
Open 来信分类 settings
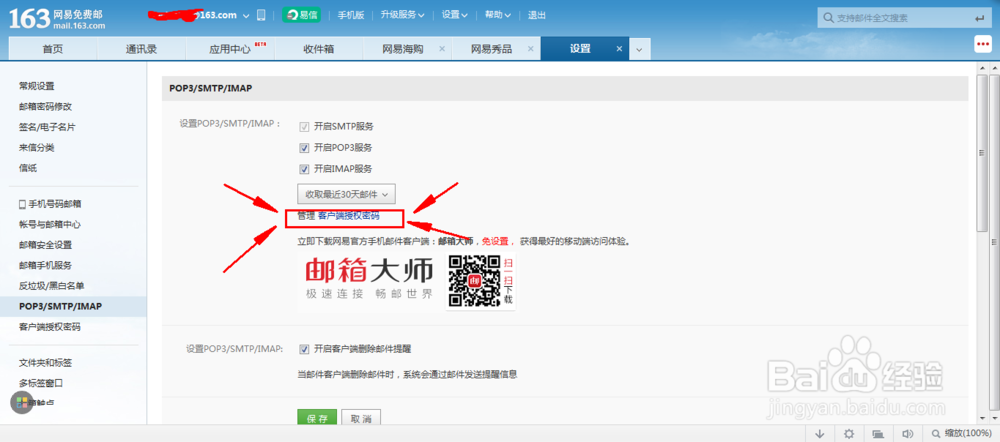[x=36, y=147]
